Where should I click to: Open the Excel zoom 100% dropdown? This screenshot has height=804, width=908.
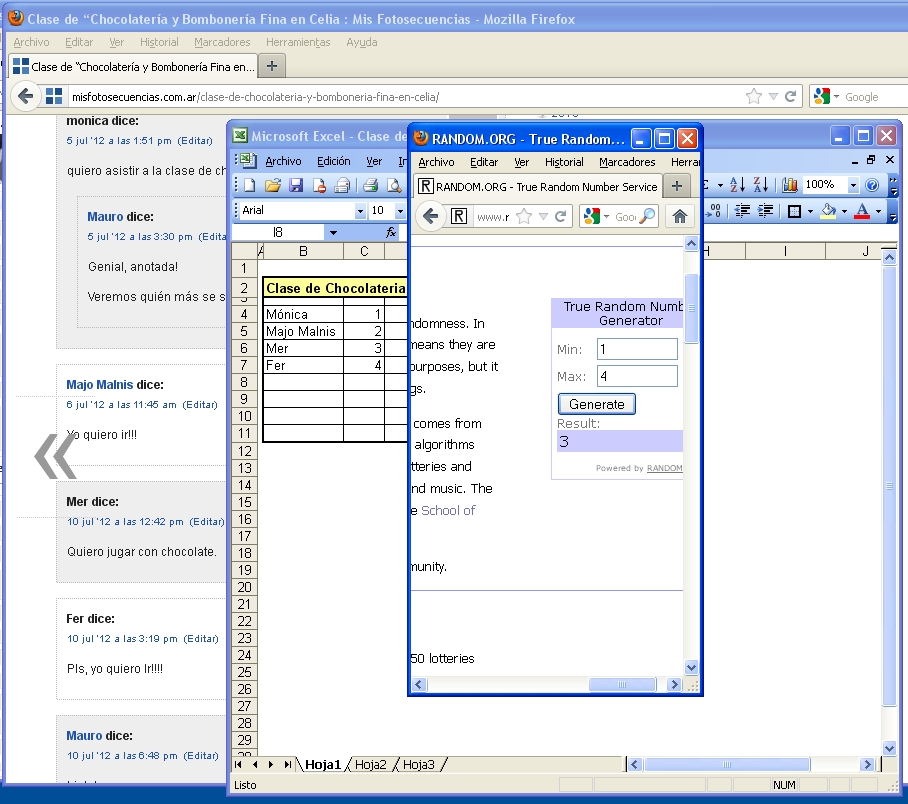[853, 185]
